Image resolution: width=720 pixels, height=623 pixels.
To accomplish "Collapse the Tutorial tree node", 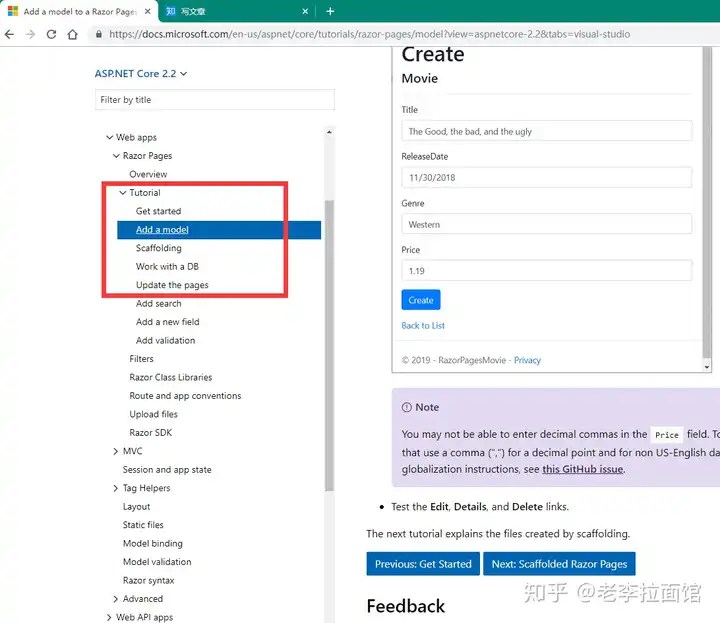I will coord(123,193).
